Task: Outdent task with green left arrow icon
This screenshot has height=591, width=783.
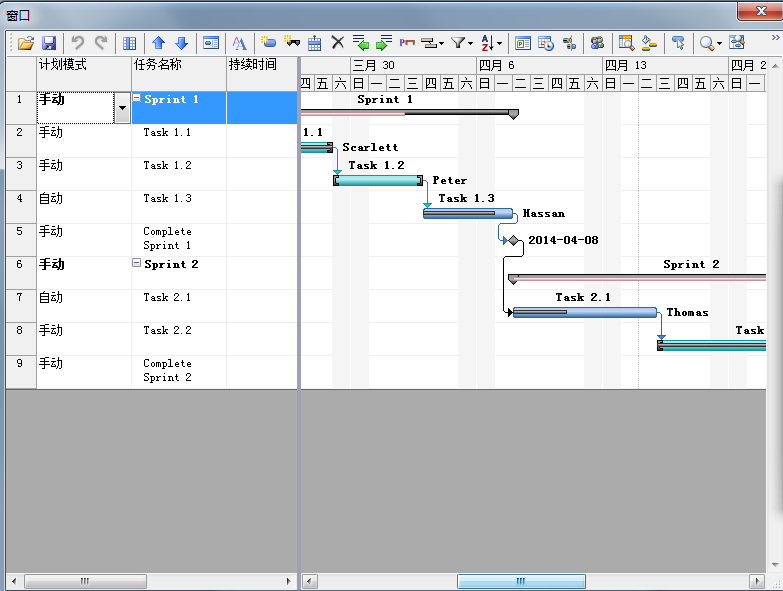Action: [x=361, y=43]
